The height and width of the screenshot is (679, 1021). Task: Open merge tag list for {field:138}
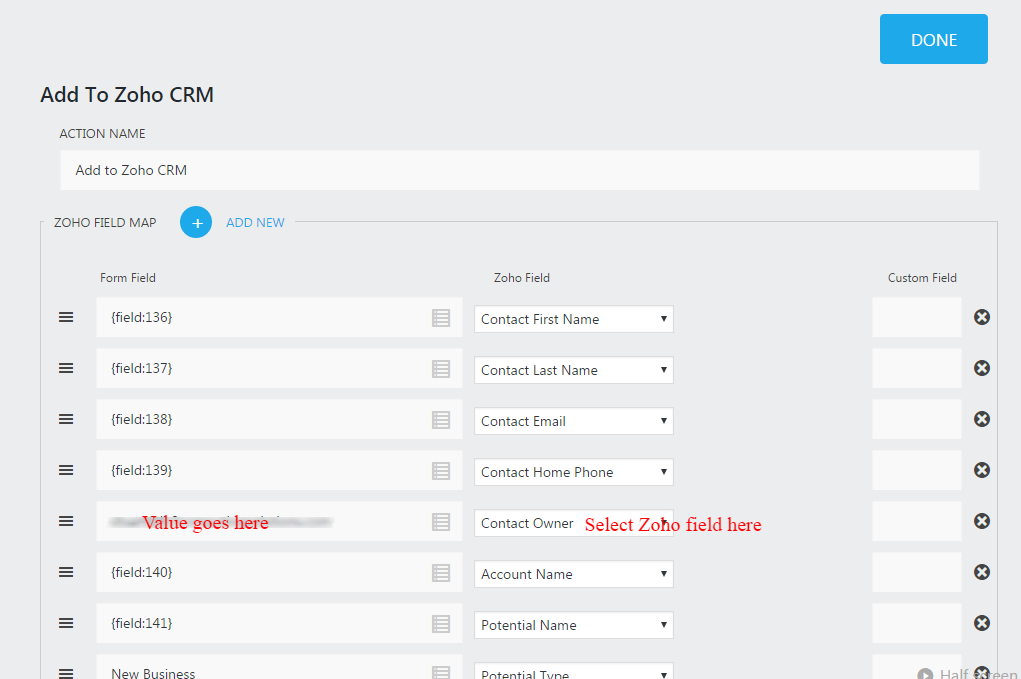(441, 420)
